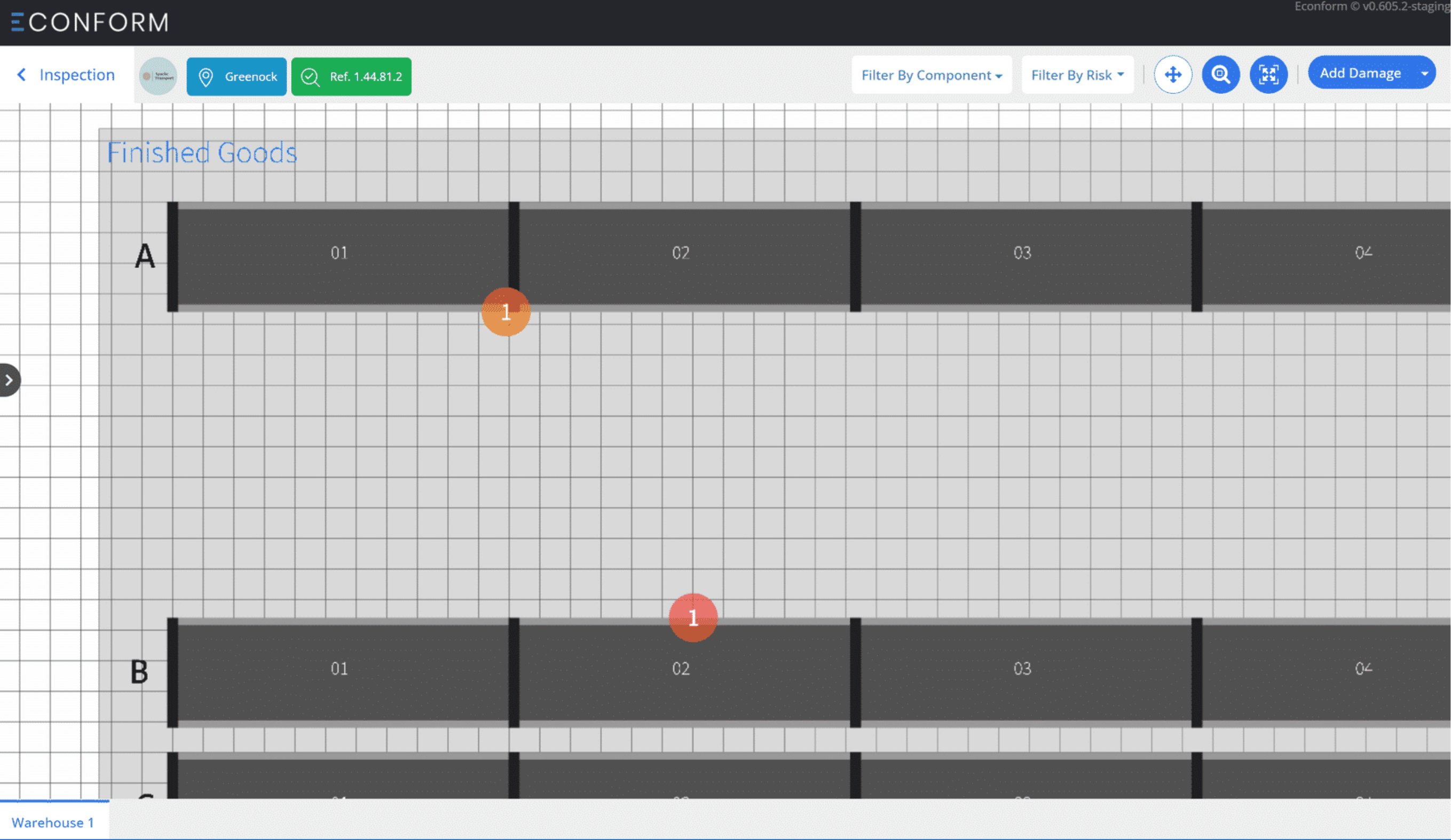
Task: Select bay 03 of rack A
Action: (x=1022, y=253)
